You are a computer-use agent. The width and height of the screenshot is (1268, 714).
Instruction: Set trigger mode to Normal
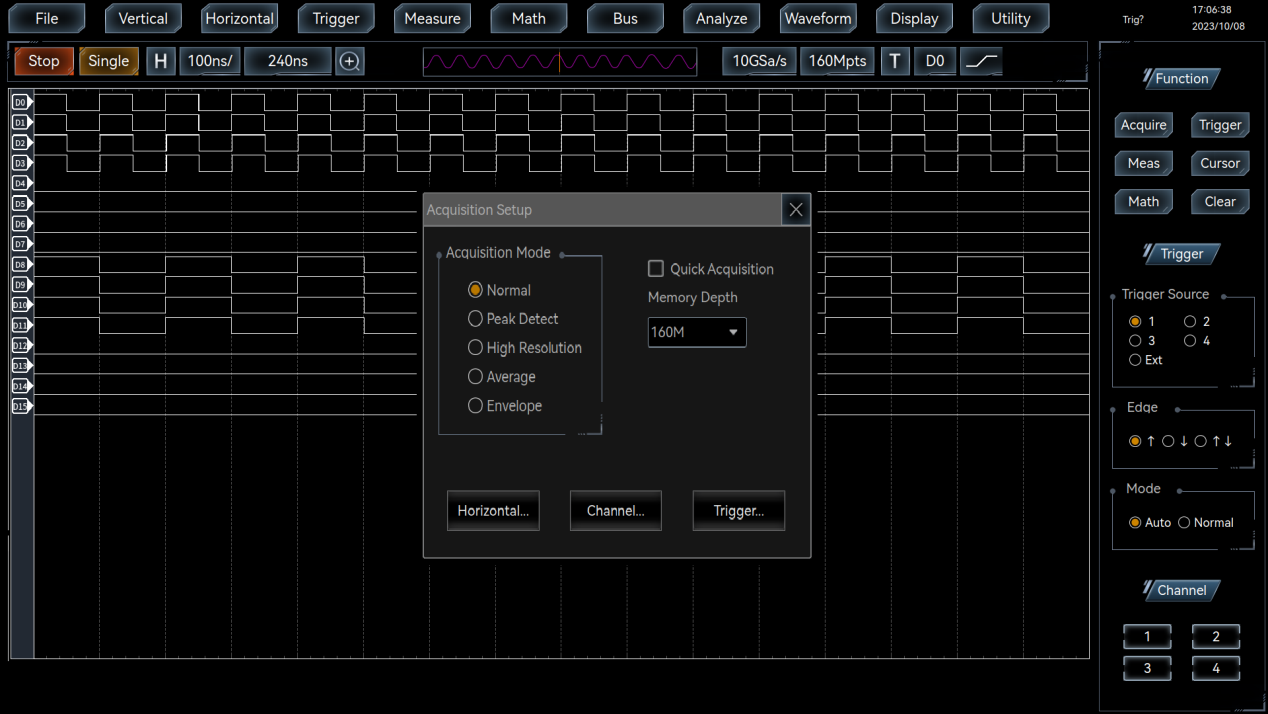(x=1184, y=523)
